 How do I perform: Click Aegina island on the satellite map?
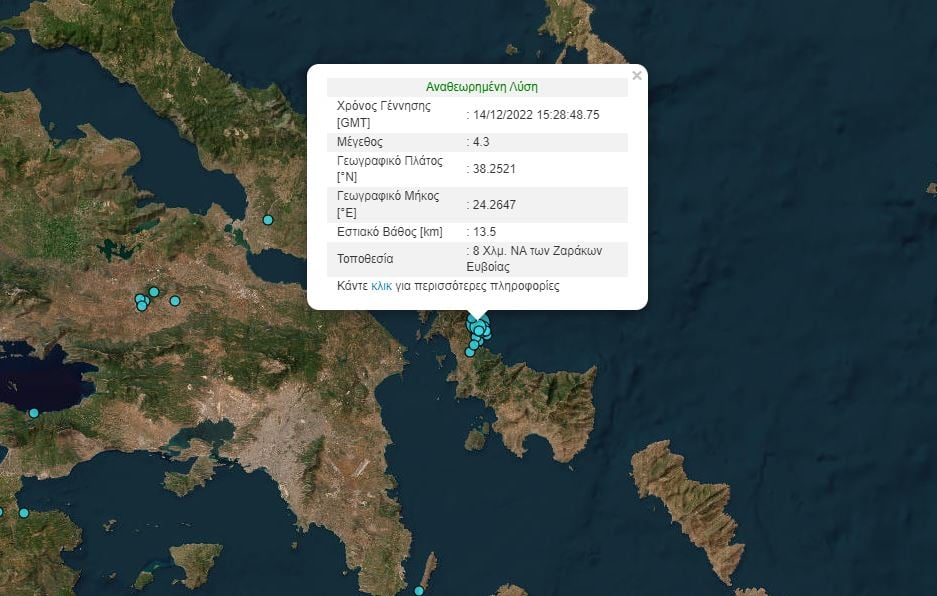[x=196, y=562]
